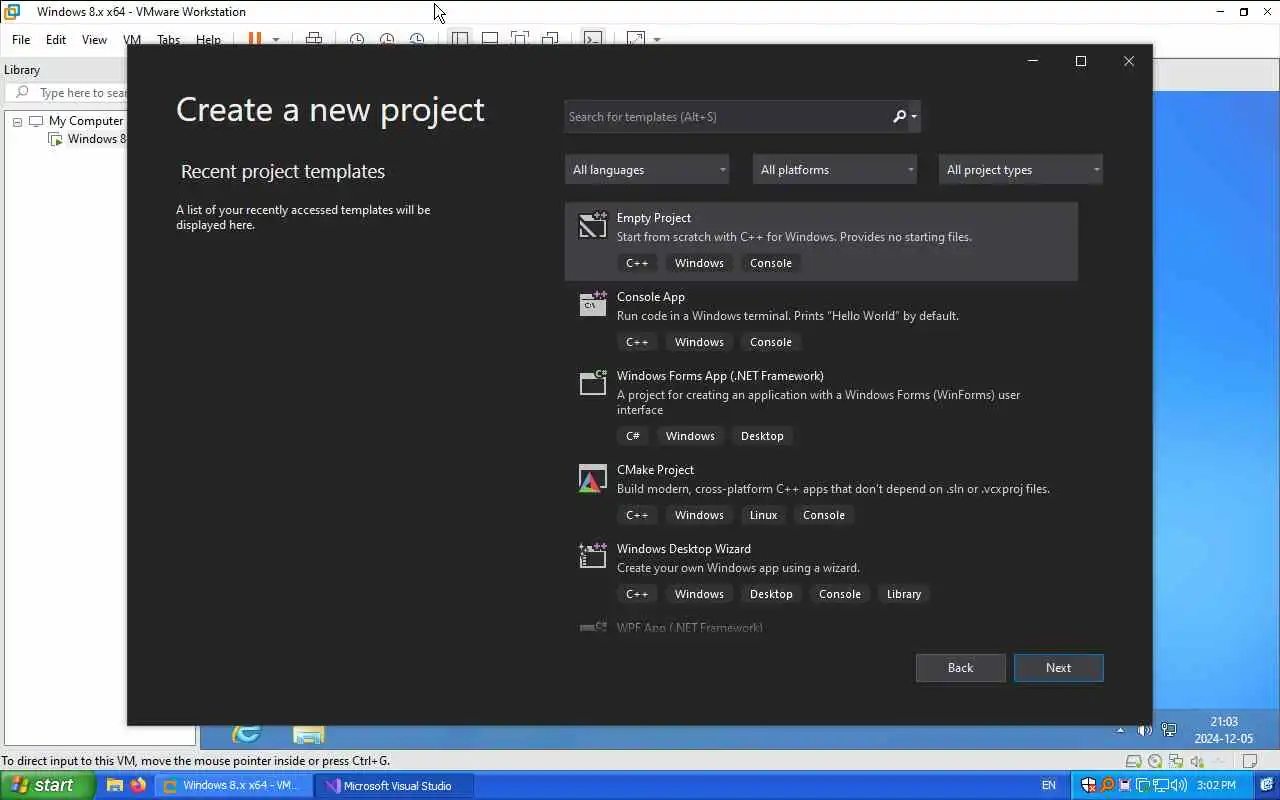1280x800 pixels.
Task: Click the guest tray network icon
Action: [x=1169, y=731]
